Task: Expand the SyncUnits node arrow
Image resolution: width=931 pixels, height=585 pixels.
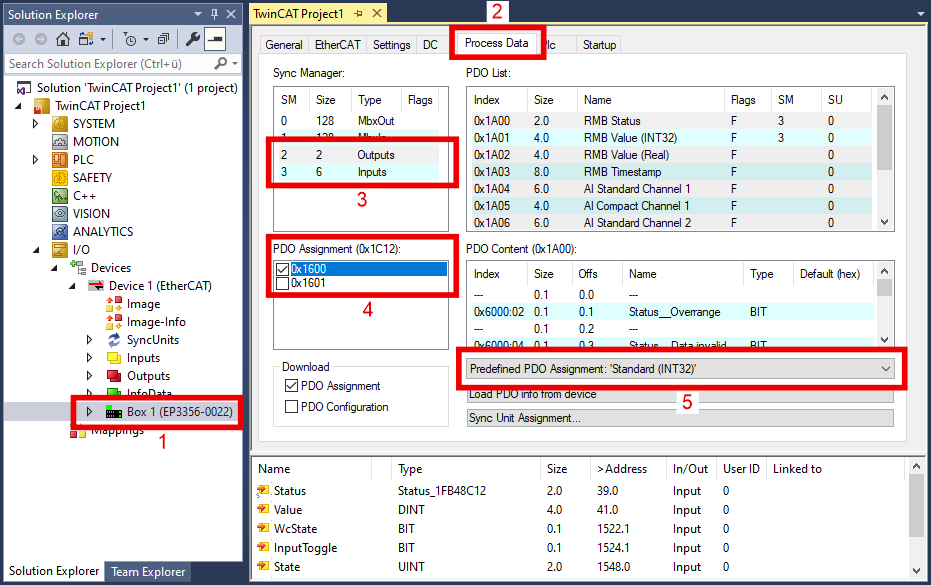Action: pos(89,340)
